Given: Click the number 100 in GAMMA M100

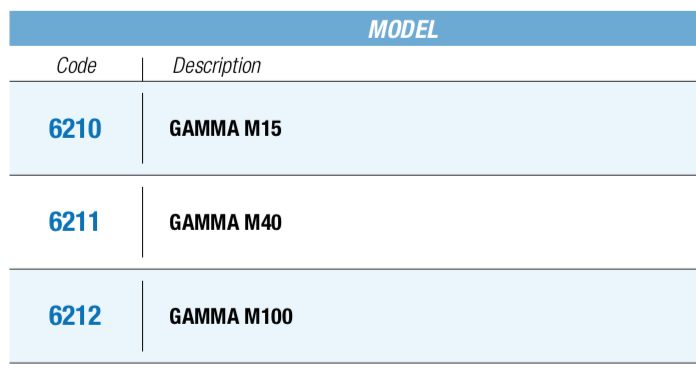Looking at the screenshot, I should (x=277, y=317).
